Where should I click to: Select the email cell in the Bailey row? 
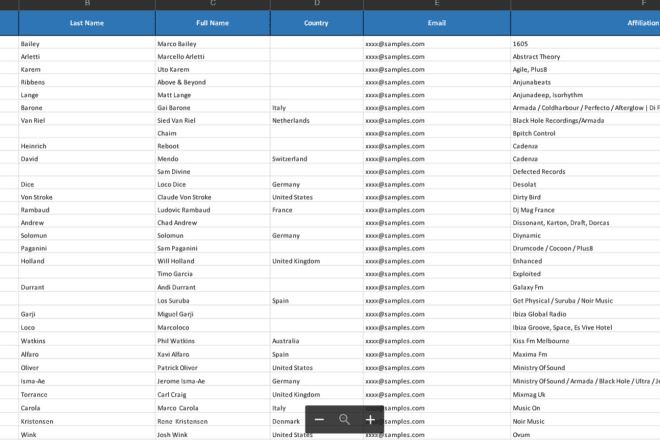[x=437, y=44]
